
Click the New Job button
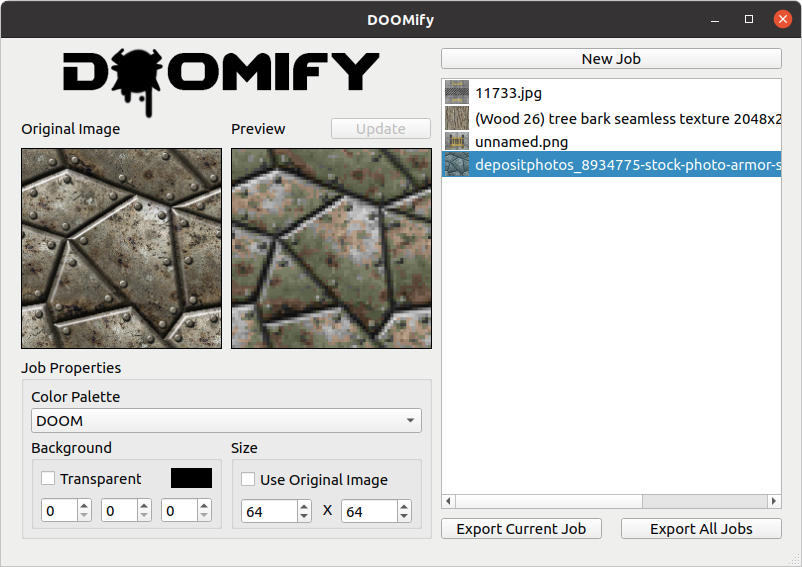[611, 59]
